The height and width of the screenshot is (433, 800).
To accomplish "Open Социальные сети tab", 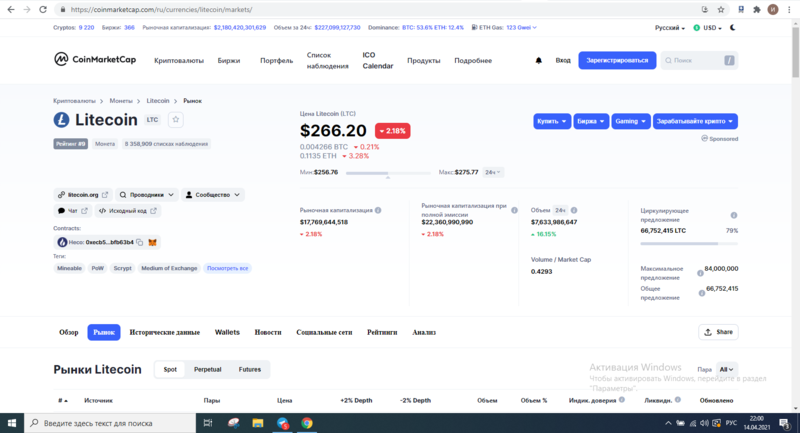I will click(324, 332).
